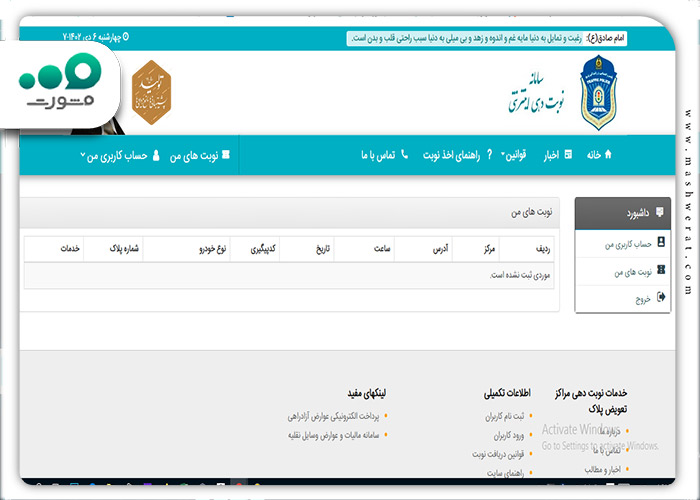Click the ticket icon beside نوبت های من in the navbar
700x500 pixels.
(226, 155)
